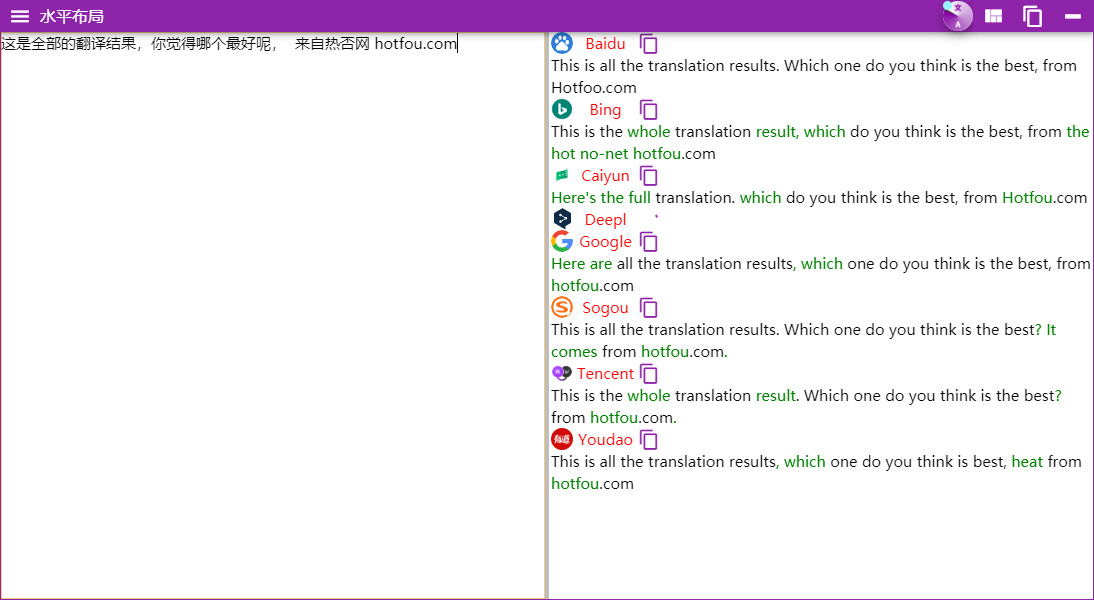
Task: Copy the Caiyun translation result
Action: 649,176
